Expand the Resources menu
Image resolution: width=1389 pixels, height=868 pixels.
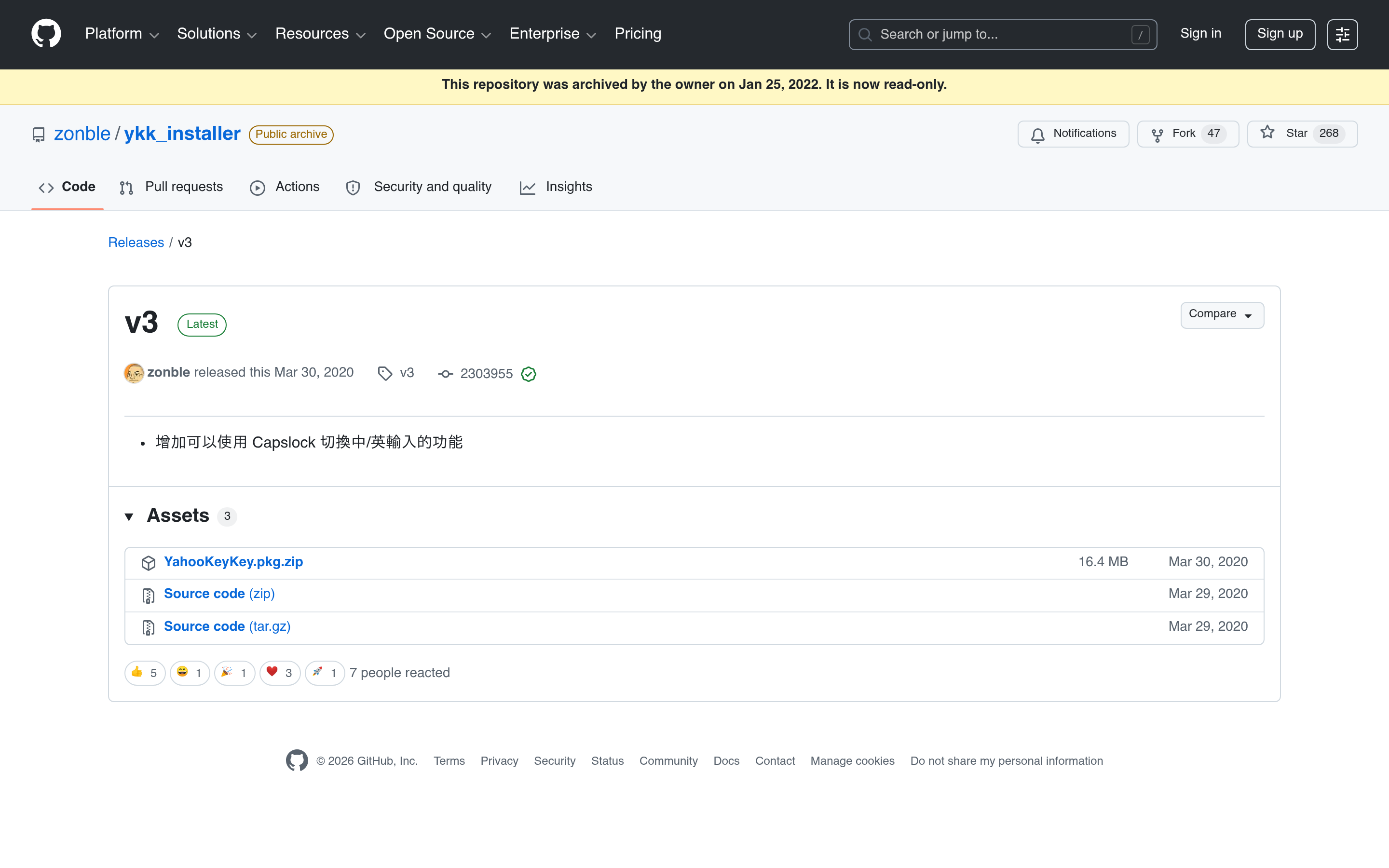coord(320,34)
